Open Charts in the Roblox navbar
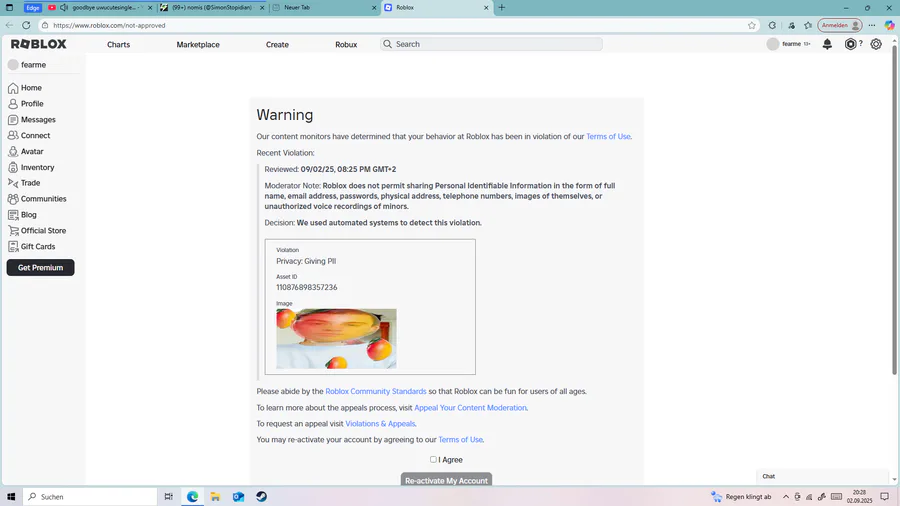The image size is (900, 506). click(x=118, y=44)
